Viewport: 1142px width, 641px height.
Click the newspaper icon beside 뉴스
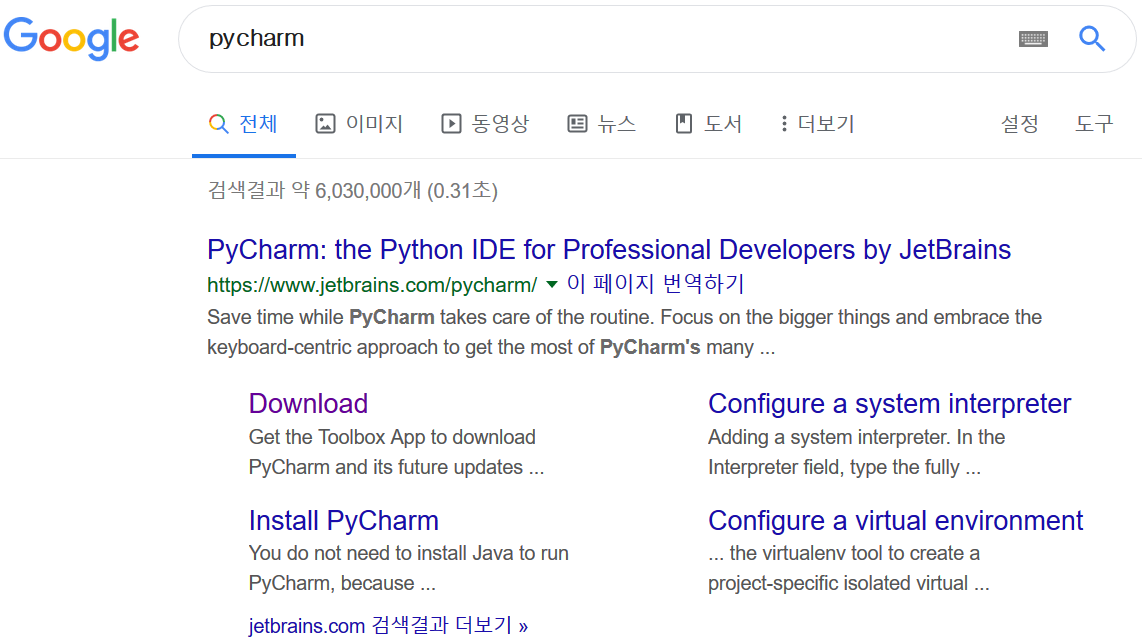(x=577, y=124)
